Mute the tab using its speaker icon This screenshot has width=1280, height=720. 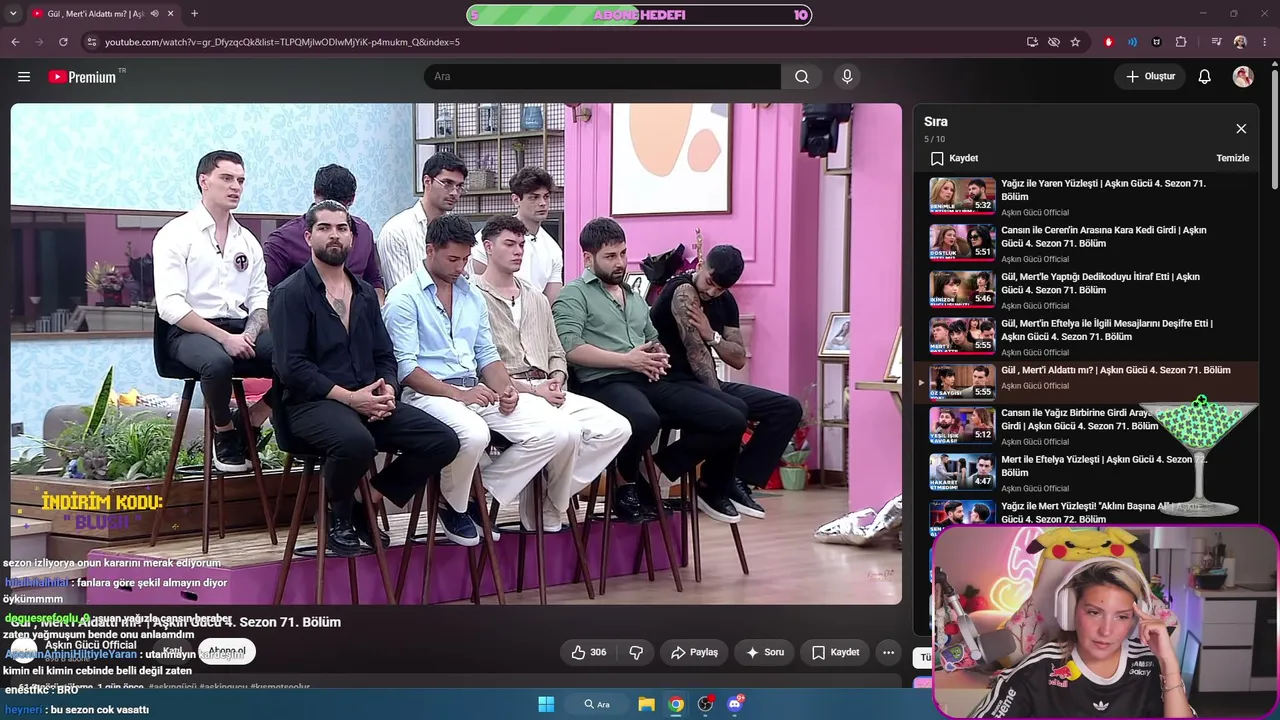tap(154, 14)
